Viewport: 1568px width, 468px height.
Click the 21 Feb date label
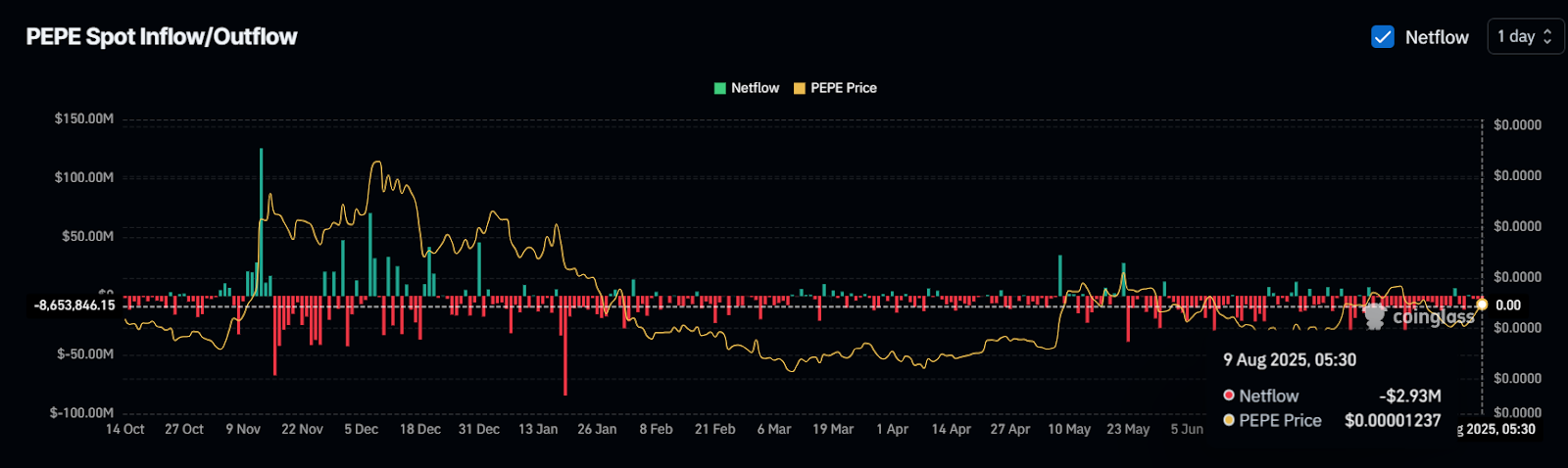pos(714,429)
